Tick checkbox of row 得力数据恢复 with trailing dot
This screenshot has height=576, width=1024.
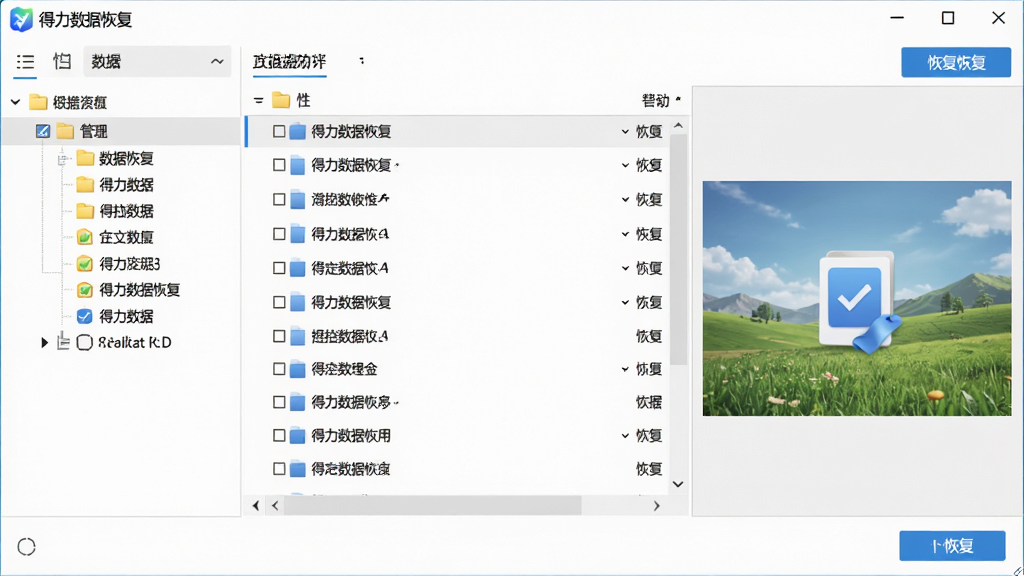pos(279,165)
